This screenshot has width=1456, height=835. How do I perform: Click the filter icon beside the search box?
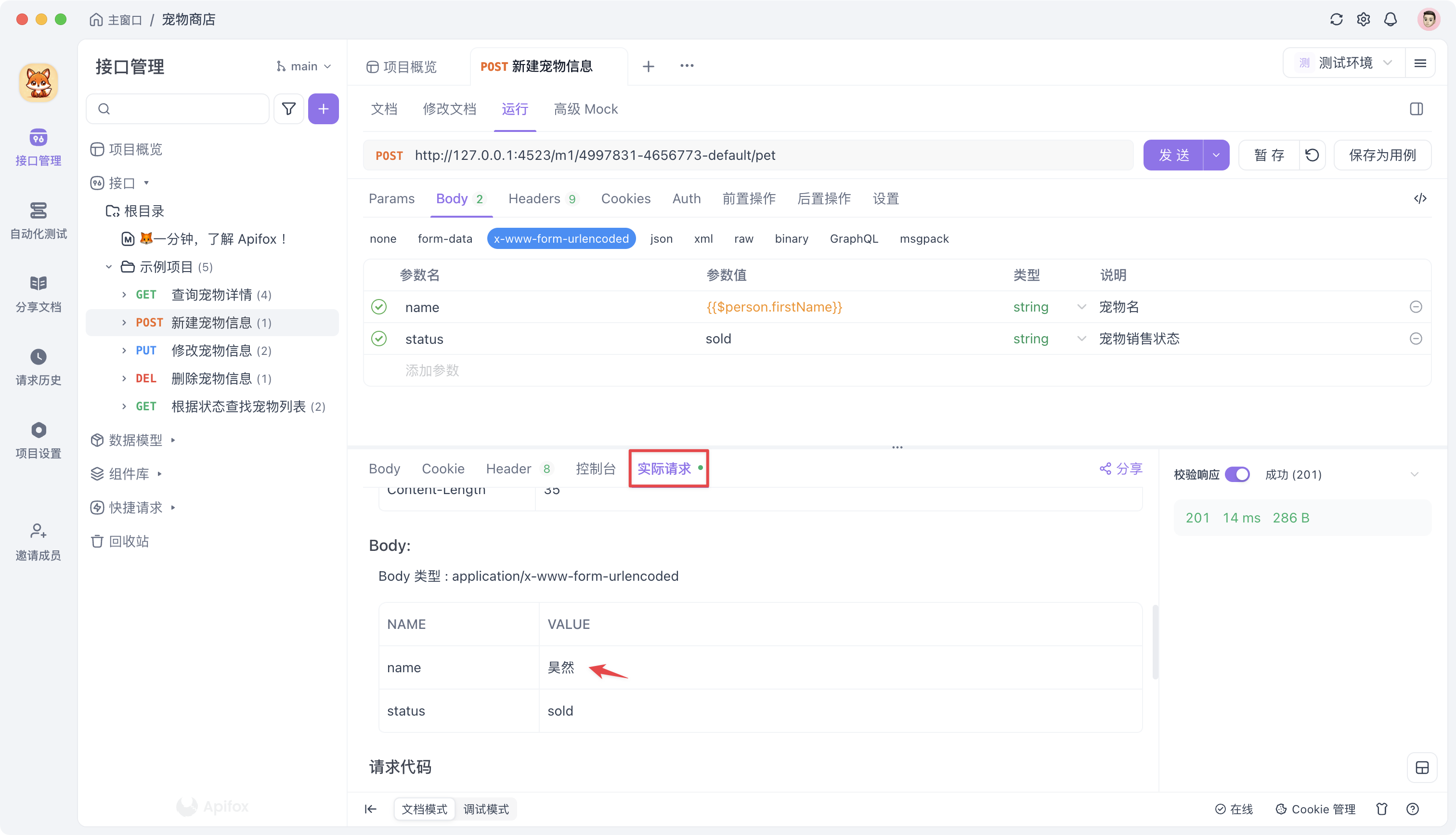pyautogui.click(x=288, y=108)
